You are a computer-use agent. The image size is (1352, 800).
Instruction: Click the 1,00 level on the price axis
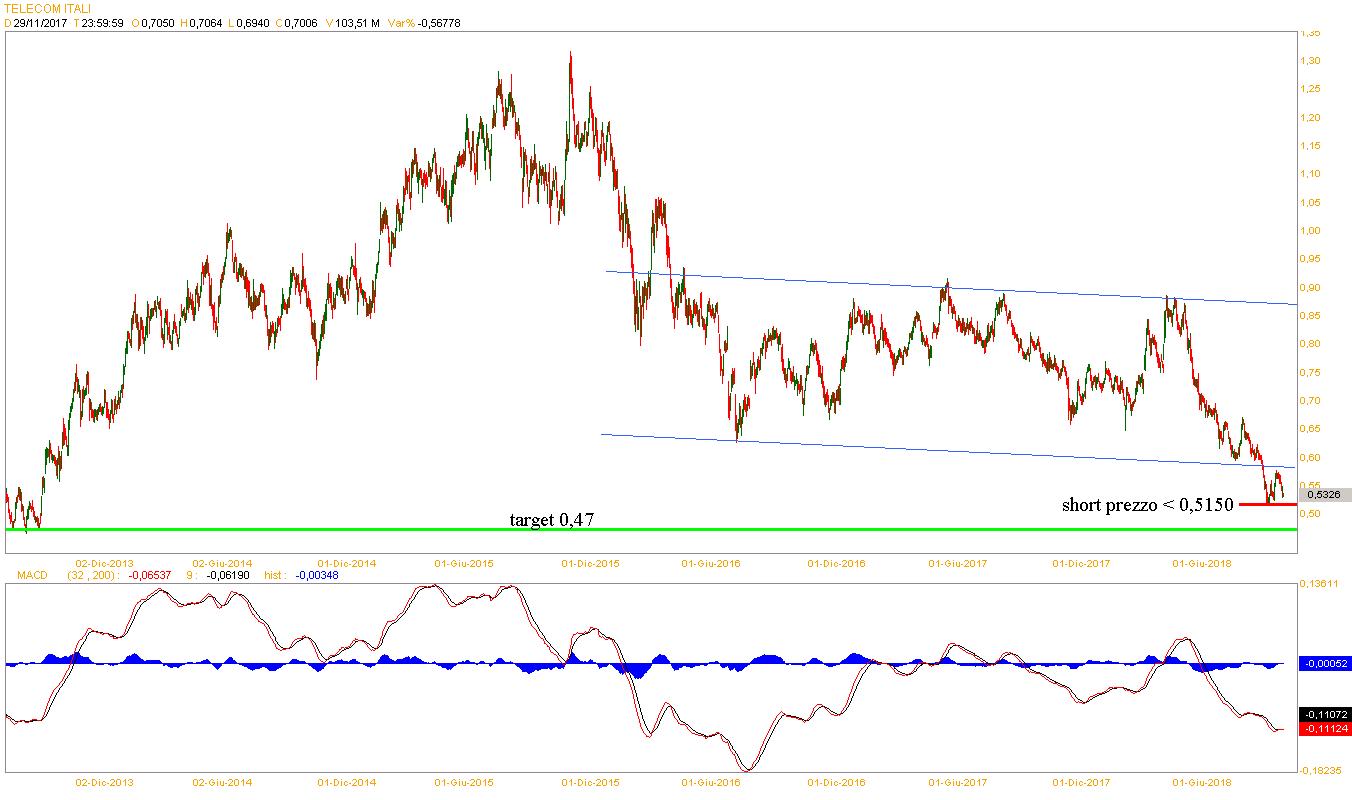(1310, 231)
